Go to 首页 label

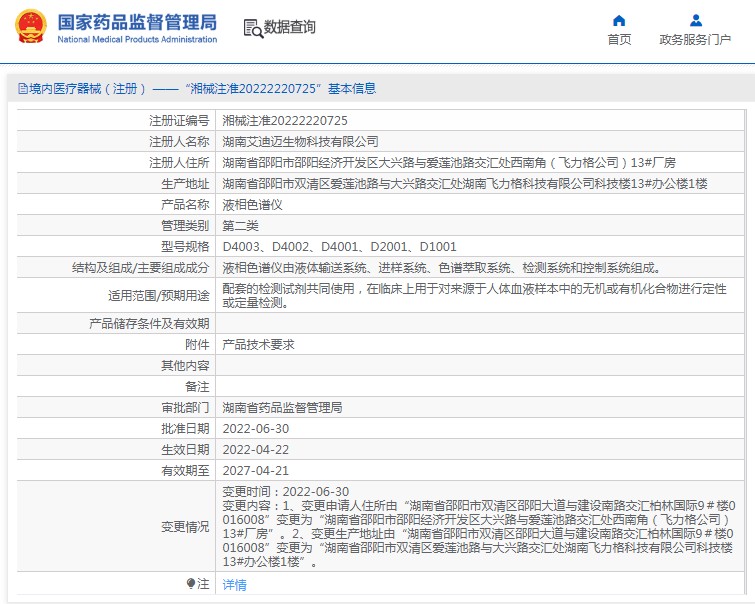pyautogui.click(x=619, y=39)
